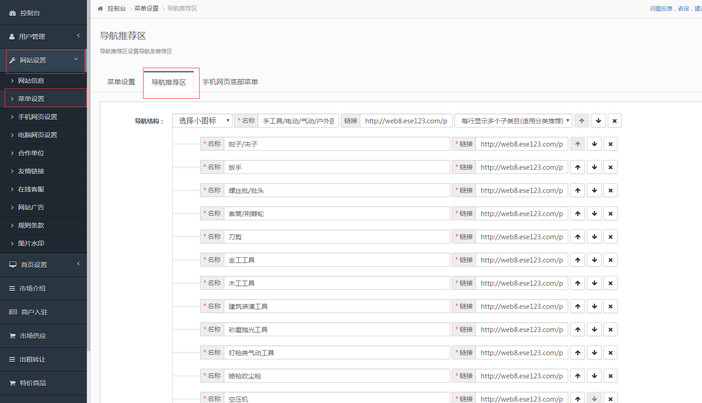702x403 pixels.
Task: Remove the 刀剪 navigation entry
Action: tap(611, 237)
